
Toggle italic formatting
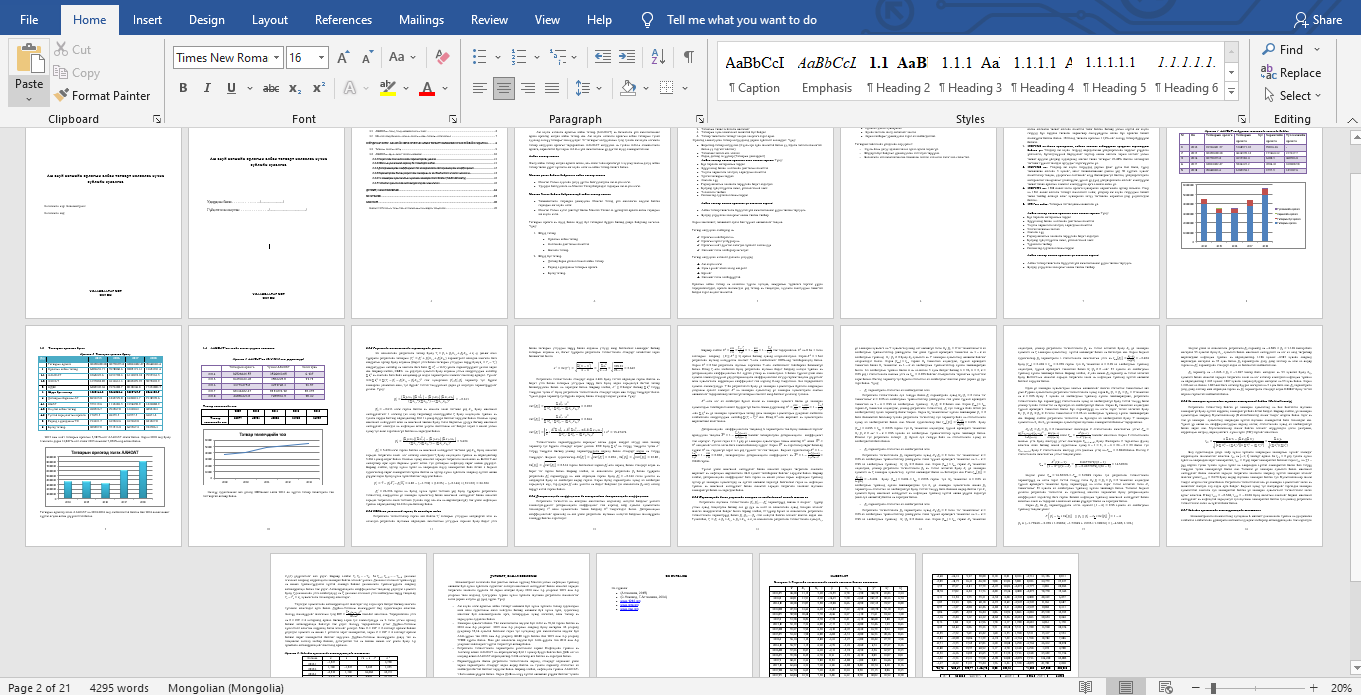[x=208, y=88]
